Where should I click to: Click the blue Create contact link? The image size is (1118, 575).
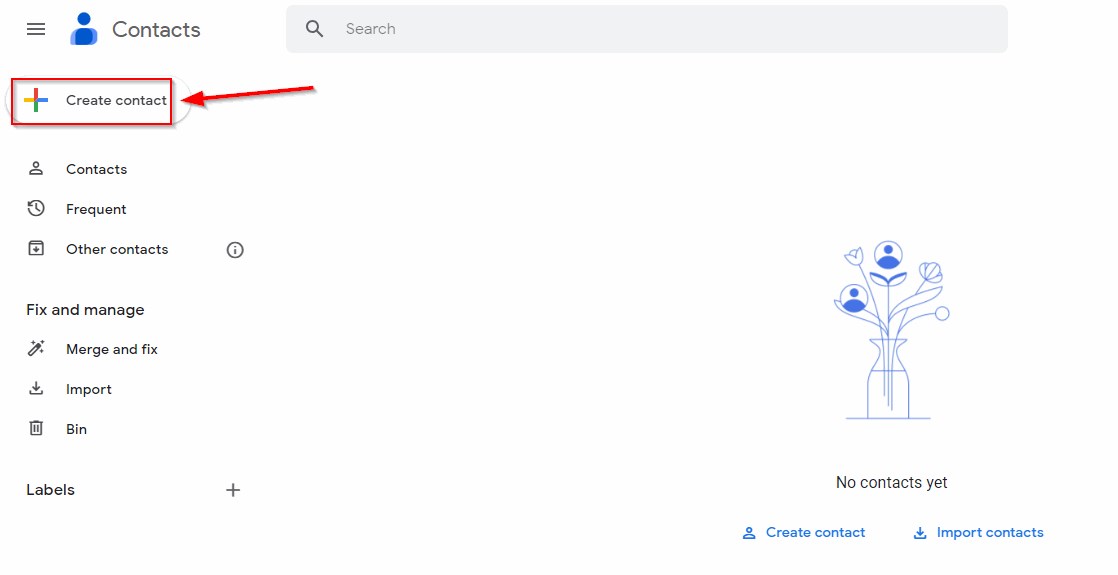click(x=815, y=533)
